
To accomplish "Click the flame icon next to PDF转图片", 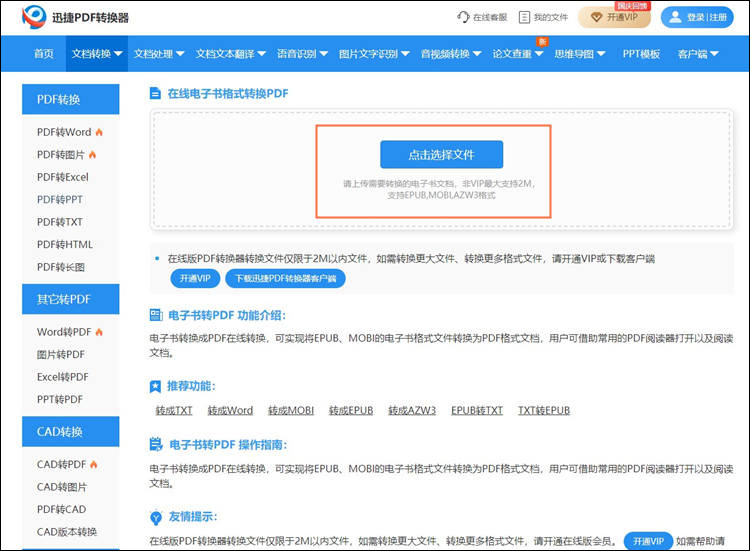I will (92, 154).
